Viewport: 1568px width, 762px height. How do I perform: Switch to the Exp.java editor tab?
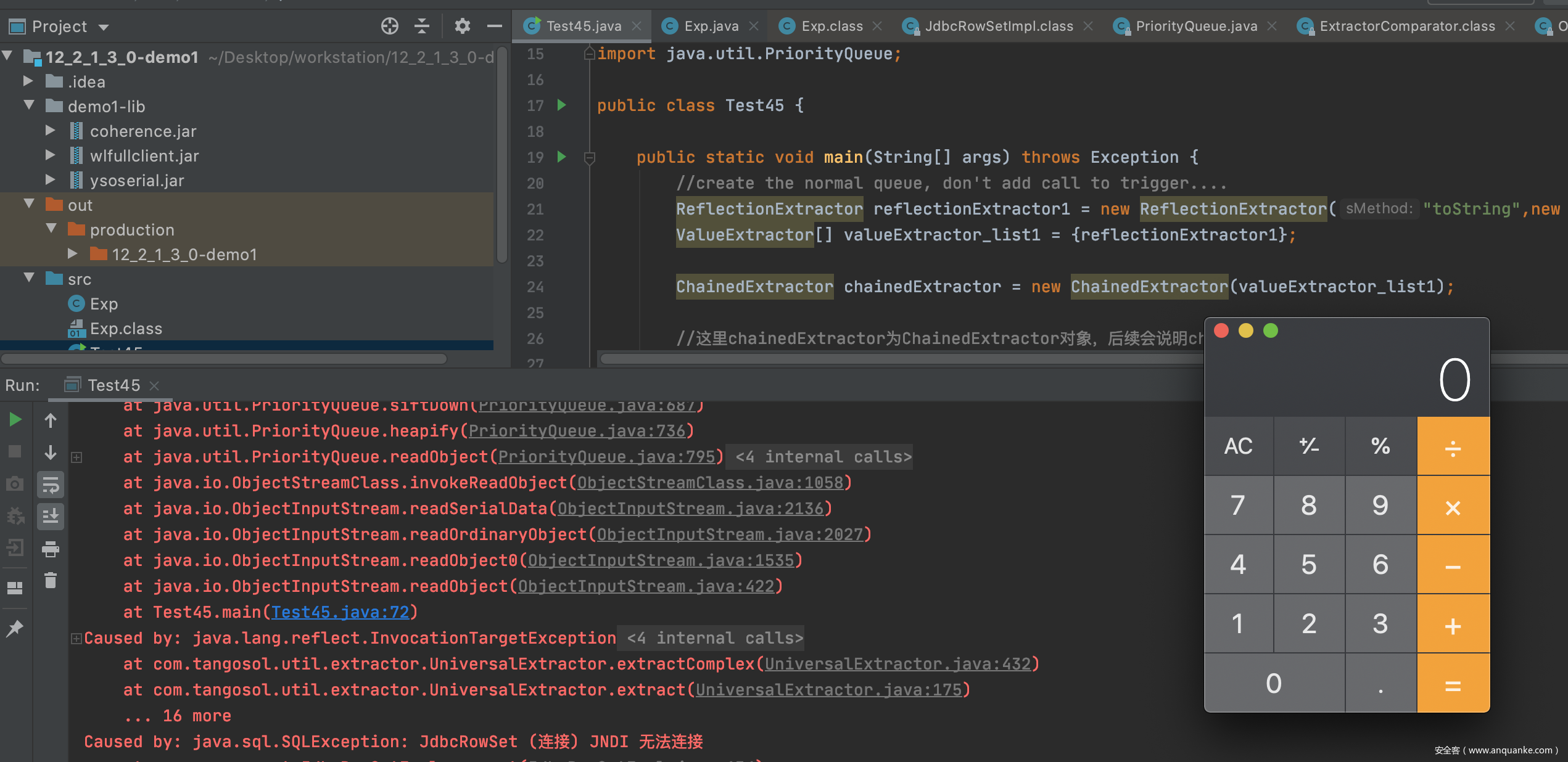coord(711,26)
